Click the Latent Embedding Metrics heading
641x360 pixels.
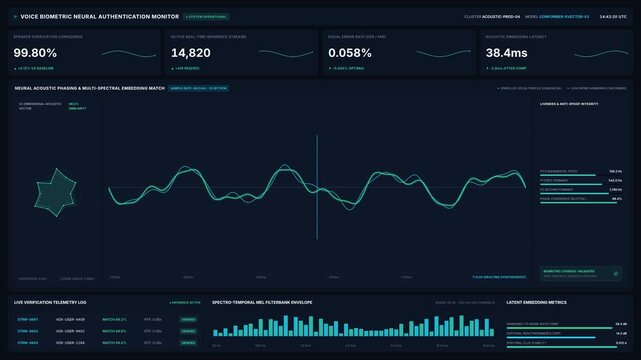[x=536, y=302]
